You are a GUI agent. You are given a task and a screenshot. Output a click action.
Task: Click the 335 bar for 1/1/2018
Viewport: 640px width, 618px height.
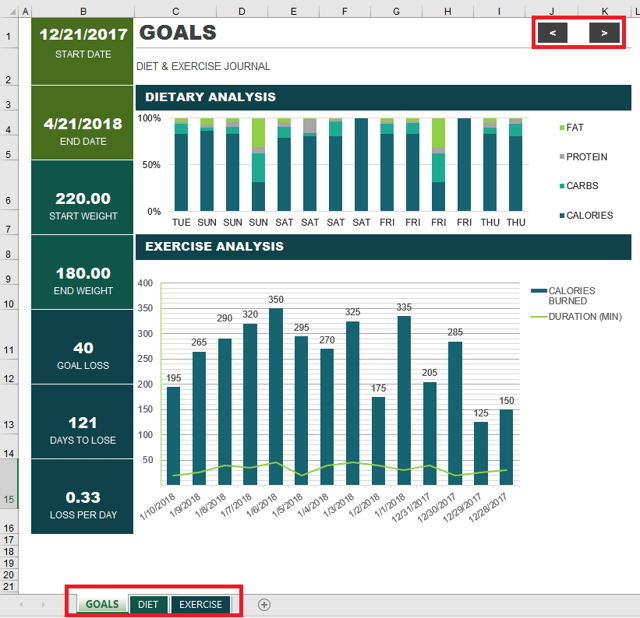pos(404,400)
